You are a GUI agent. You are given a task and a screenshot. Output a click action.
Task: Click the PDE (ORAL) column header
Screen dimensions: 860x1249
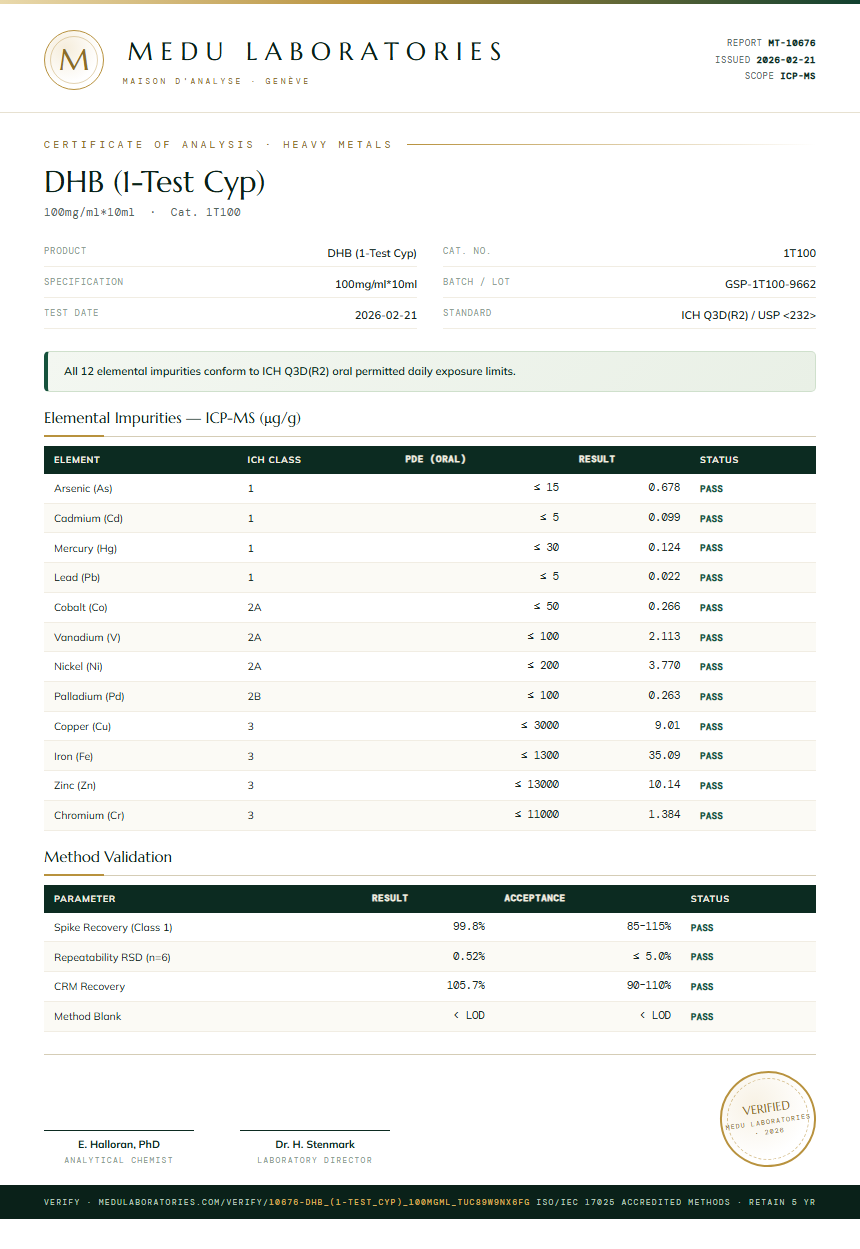click(435, 460)
